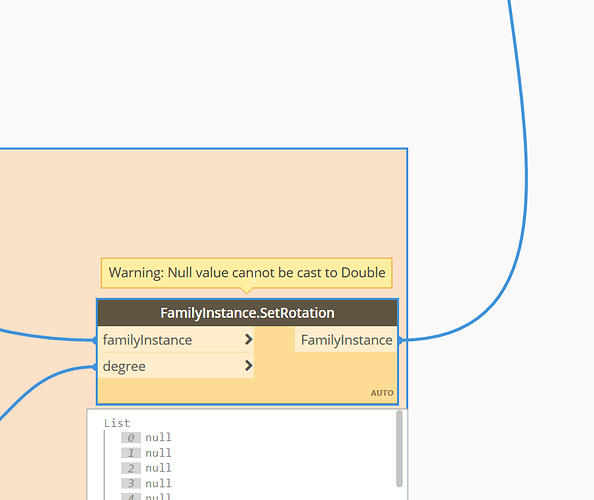Expand the degree port chevron
This screenshot has height=500, width=594.
pyautogui.click(x=248, y=366)
